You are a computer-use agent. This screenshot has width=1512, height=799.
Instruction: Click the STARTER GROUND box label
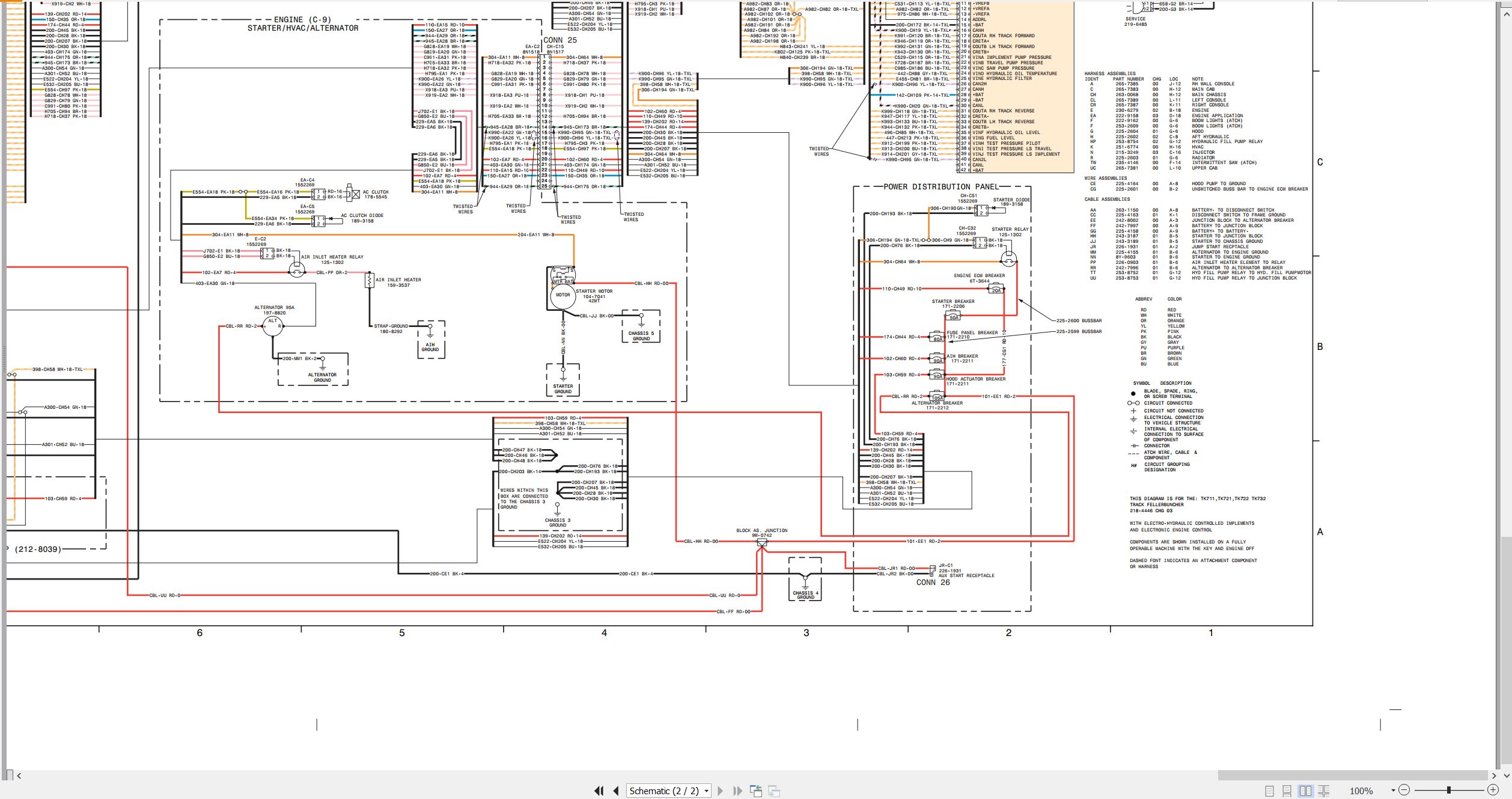pyautogui.click(x=563, y=389)
